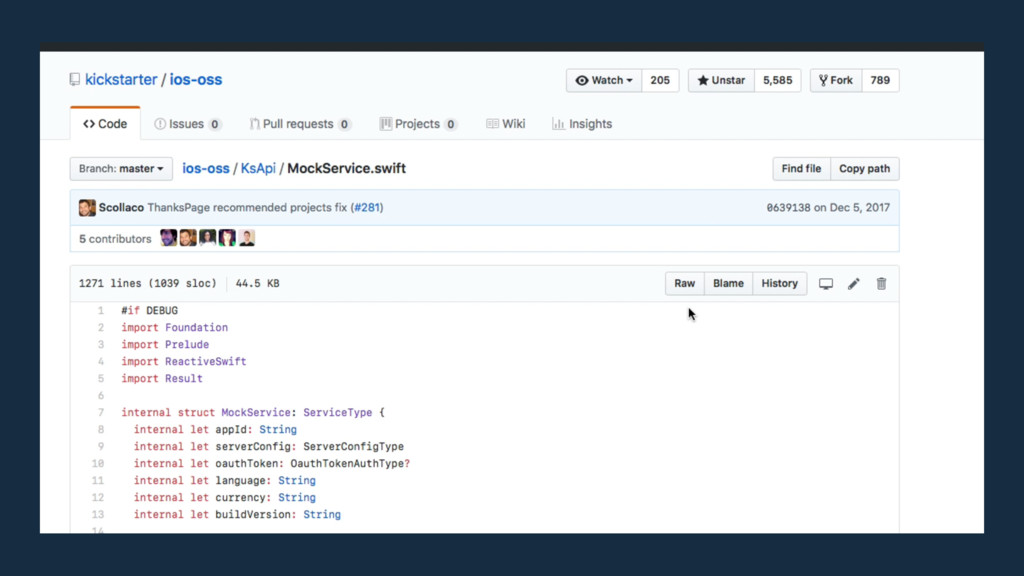Go to the KsApi folder breadcrumb
The width and height of the screenshot is (1024, 576).
[258, 168]
